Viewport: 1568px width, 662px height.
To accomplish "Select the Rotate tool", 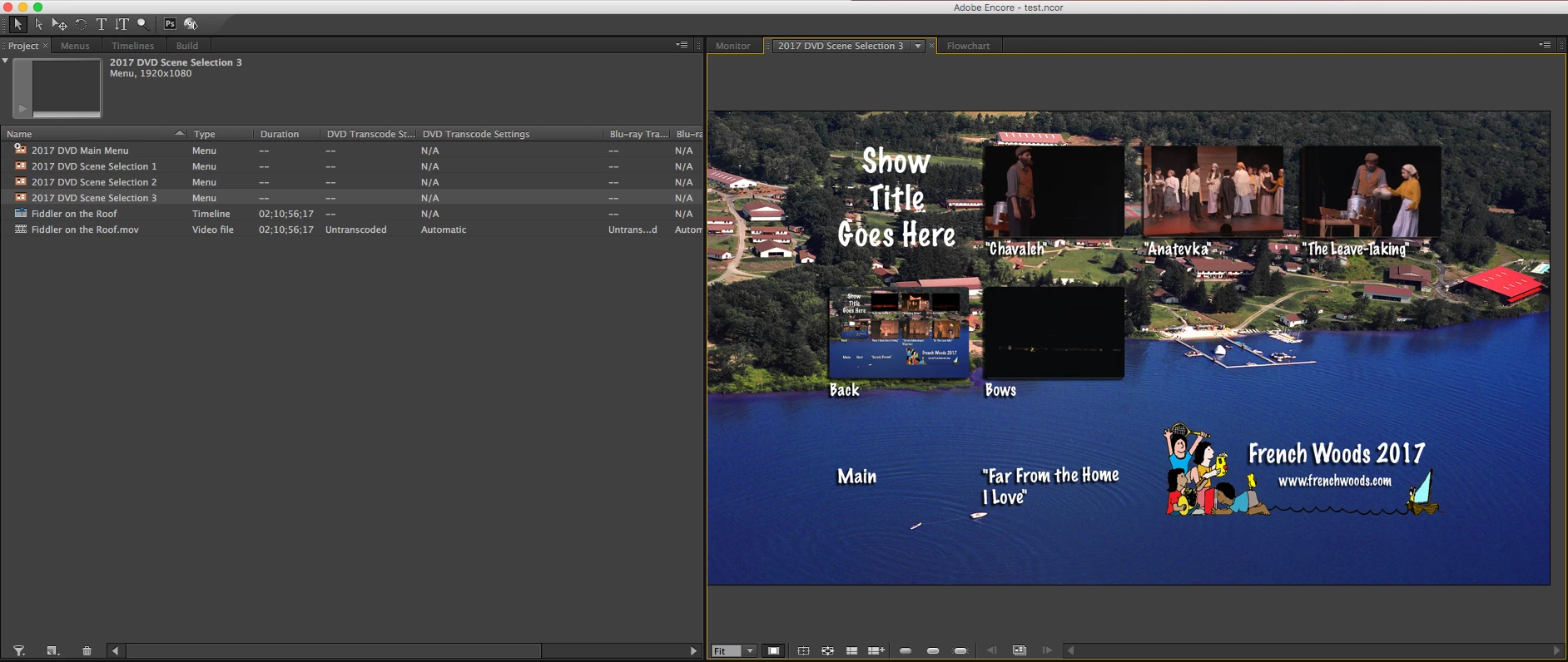I will [81, 24].
